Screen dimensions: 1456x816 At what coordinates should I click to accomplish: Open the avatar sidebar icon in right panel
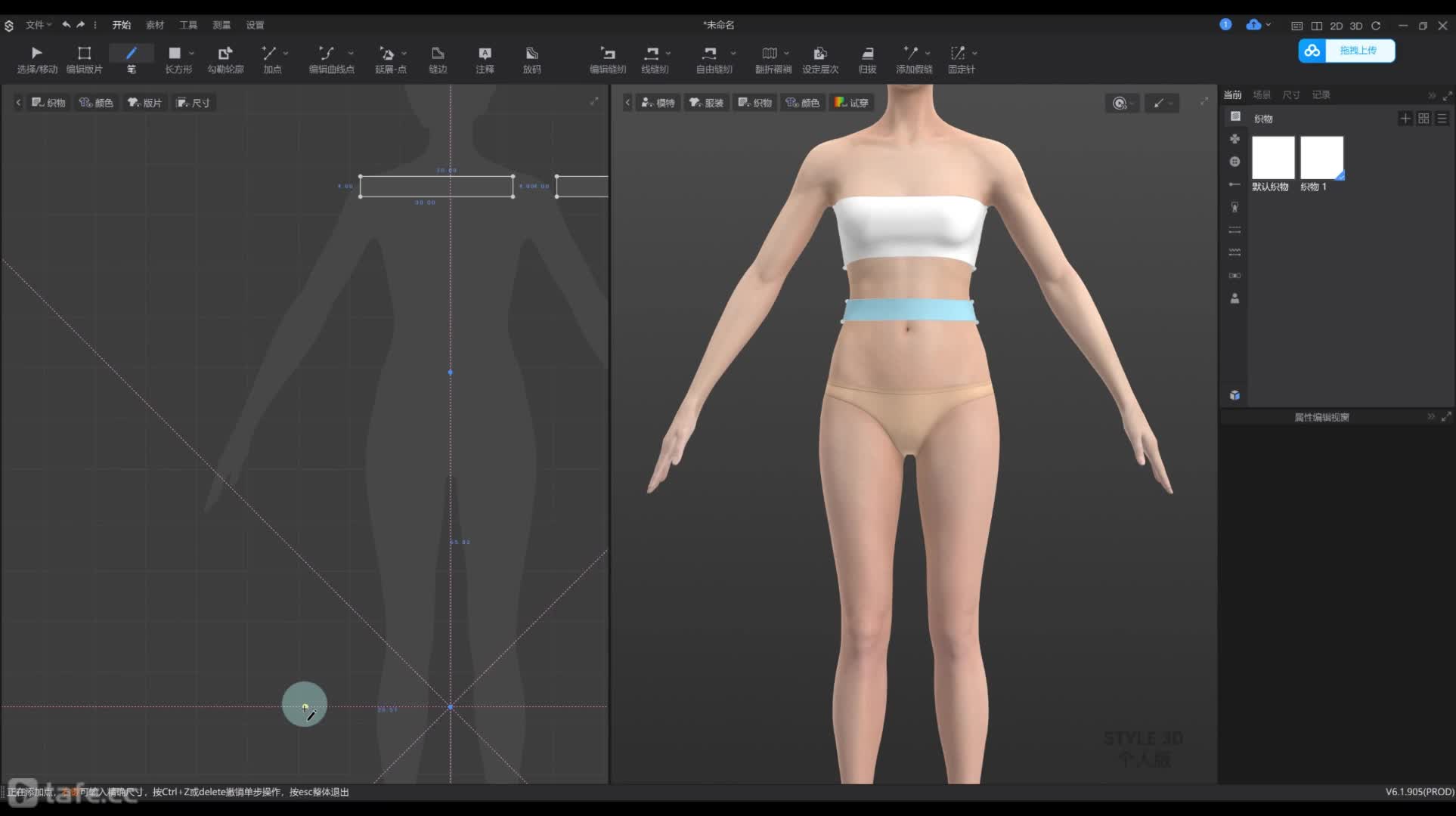tap(1235, 298)
